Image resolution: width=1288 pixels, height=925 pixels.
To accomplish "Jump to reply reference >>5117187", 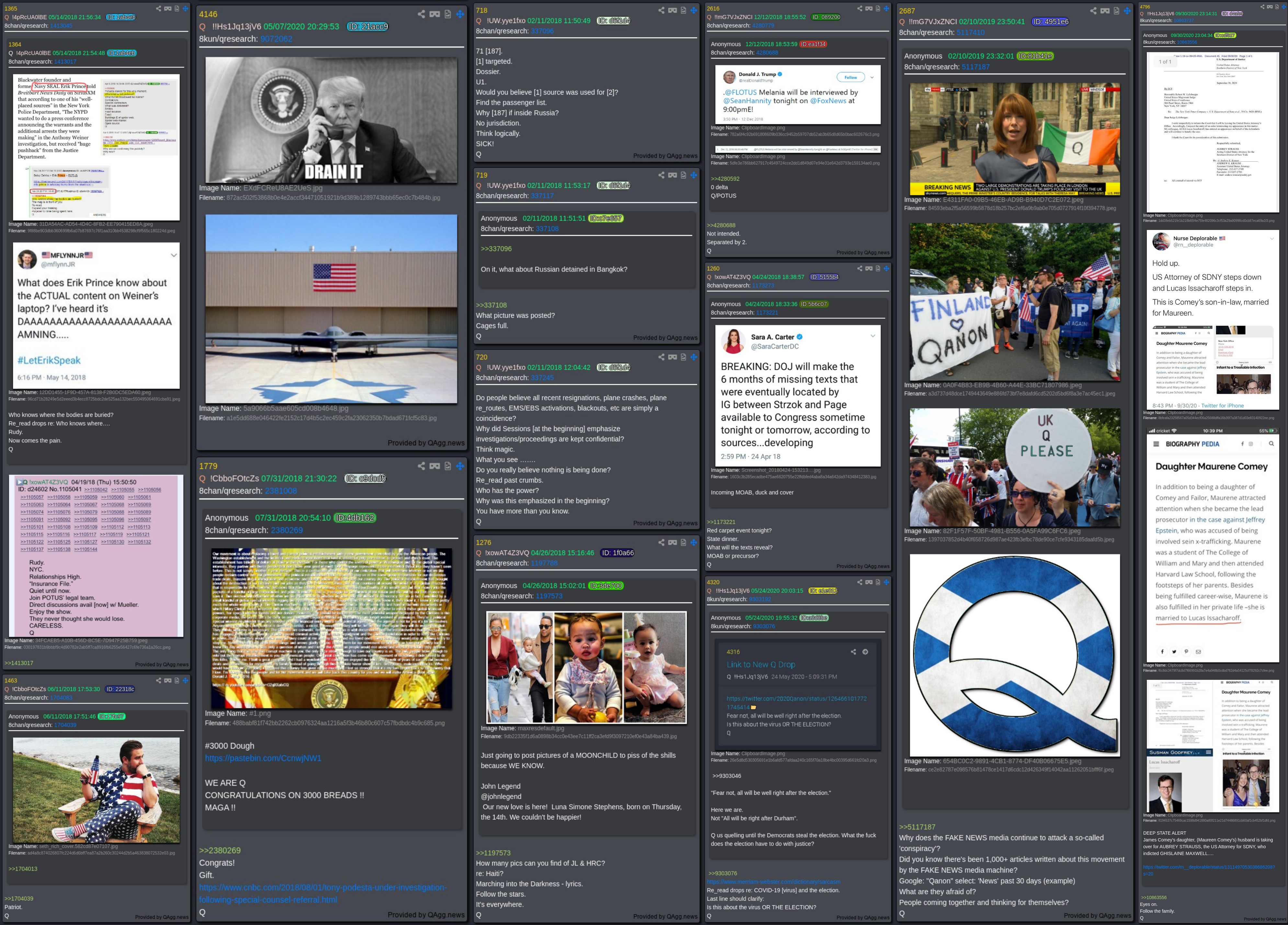I will coord(917,827).
